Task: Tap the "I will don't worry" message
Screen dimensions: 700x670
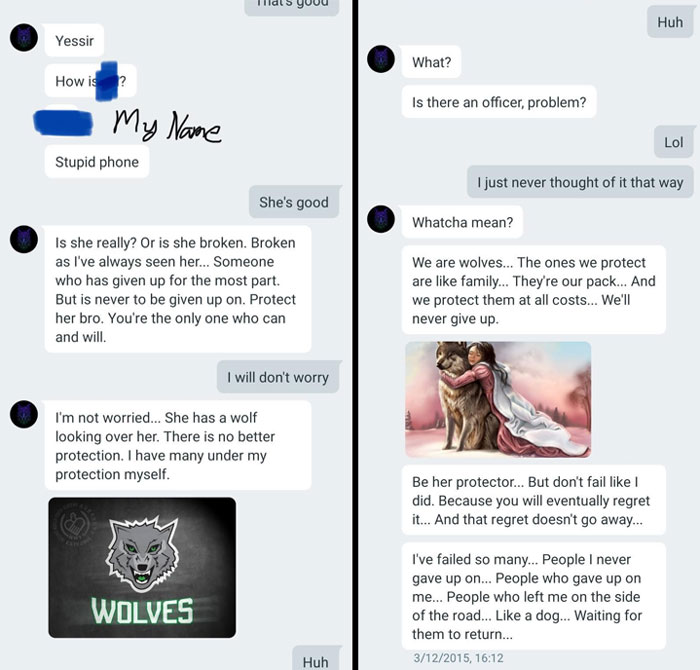Action: pyautogui.click(x=278, y=377)
